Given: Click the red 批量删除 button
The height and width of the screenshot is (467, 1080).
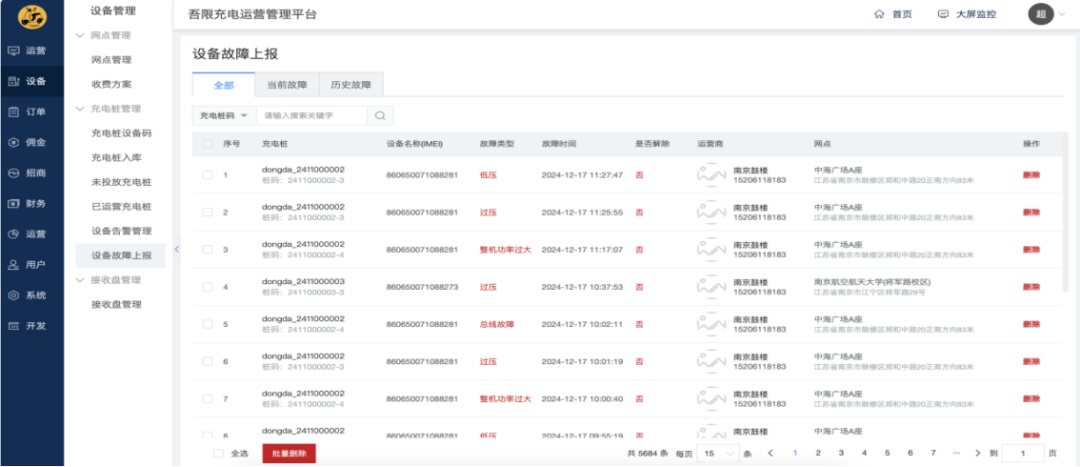Looking at the screenshot, I should tap(289, 453).
